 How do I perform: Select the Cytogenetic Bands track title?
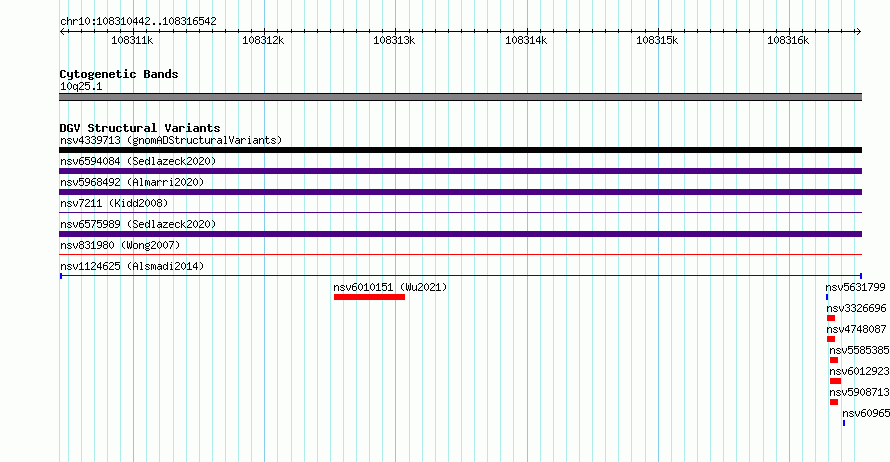click(x=119, y=74)
